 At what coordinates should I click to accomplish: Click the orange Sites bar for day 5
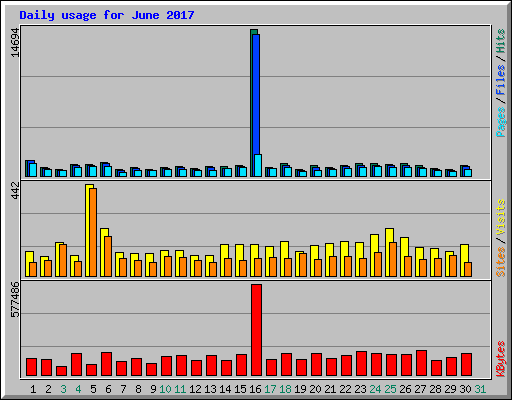(x=93, y=232)
